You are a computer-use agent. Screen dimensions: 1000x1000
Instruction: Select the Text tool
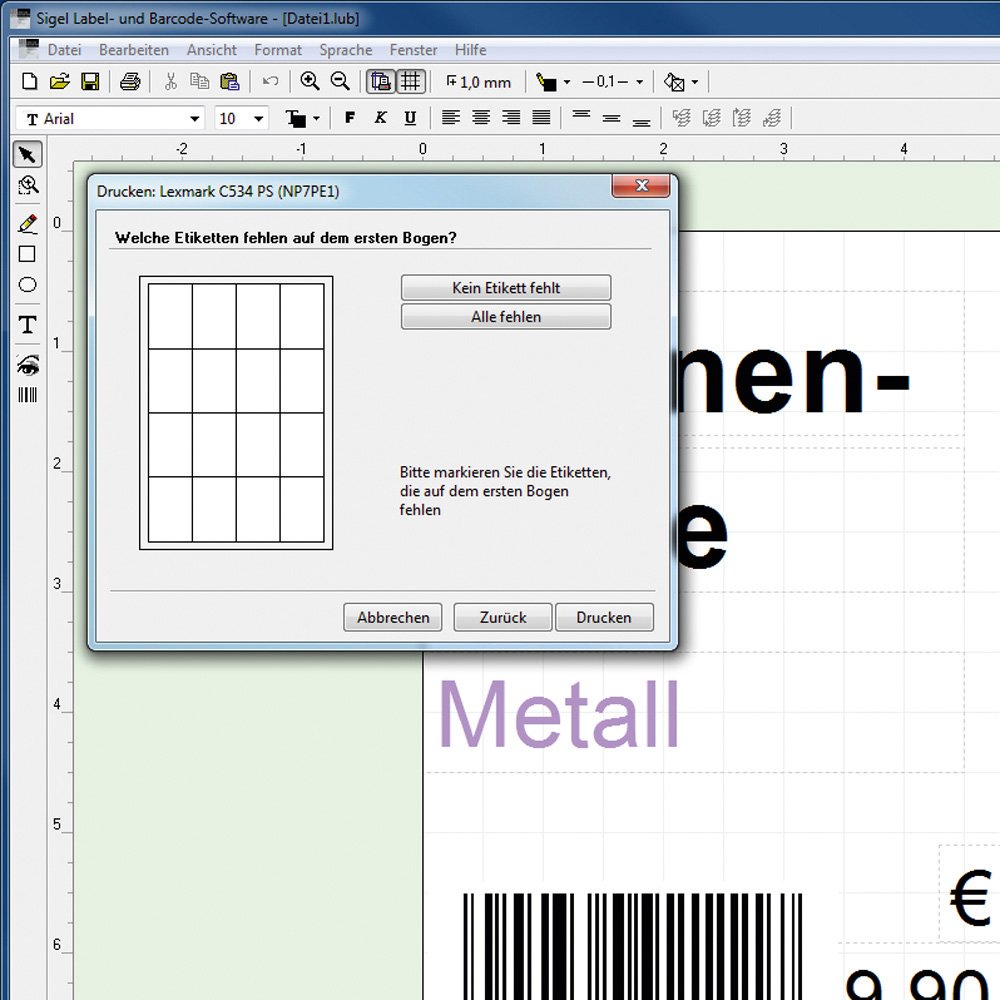(27, 324)
